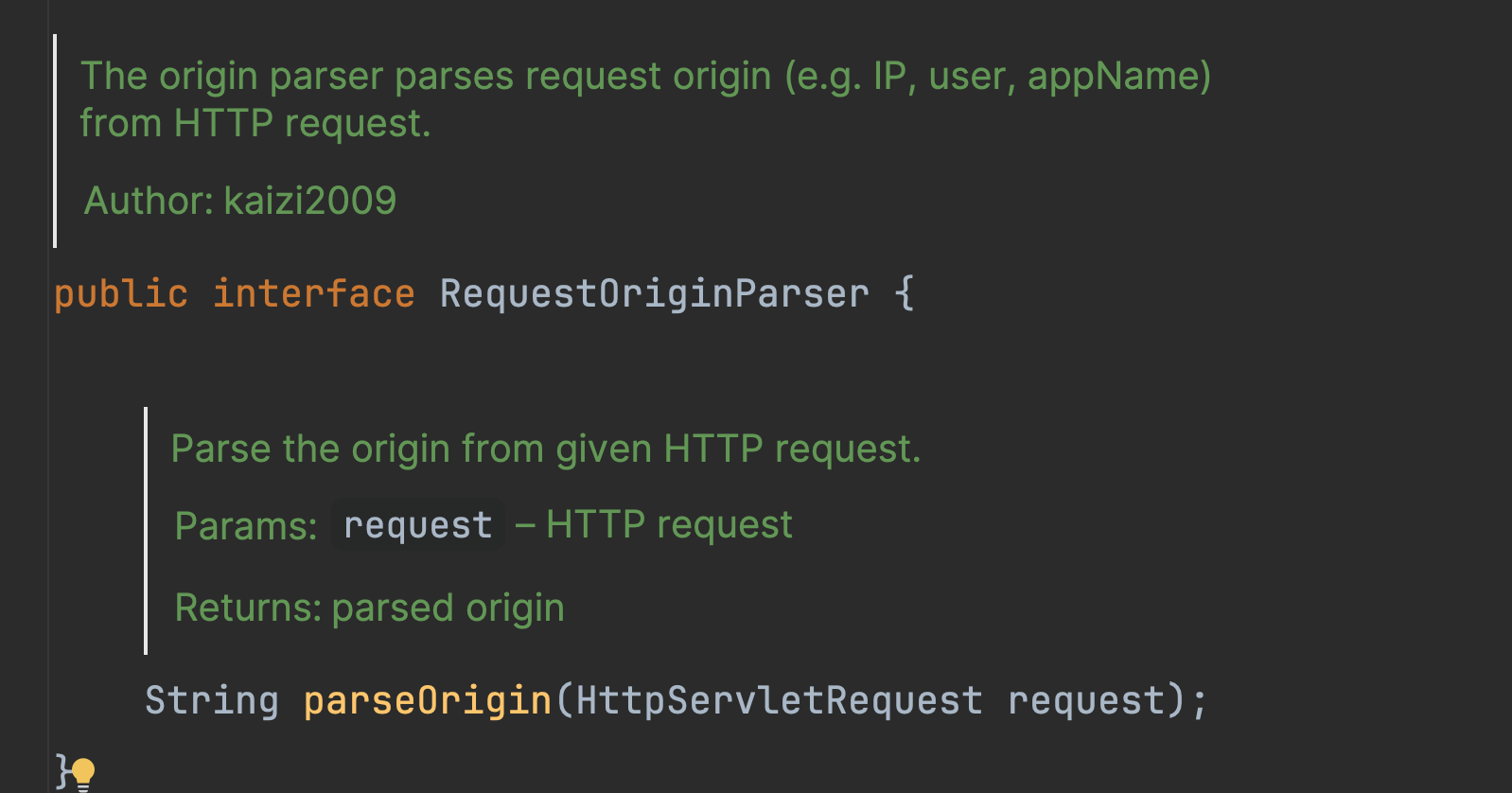Click the "Params:" label in the method doc
Screen dimensions: 1512x793
[x=246, y=526]
